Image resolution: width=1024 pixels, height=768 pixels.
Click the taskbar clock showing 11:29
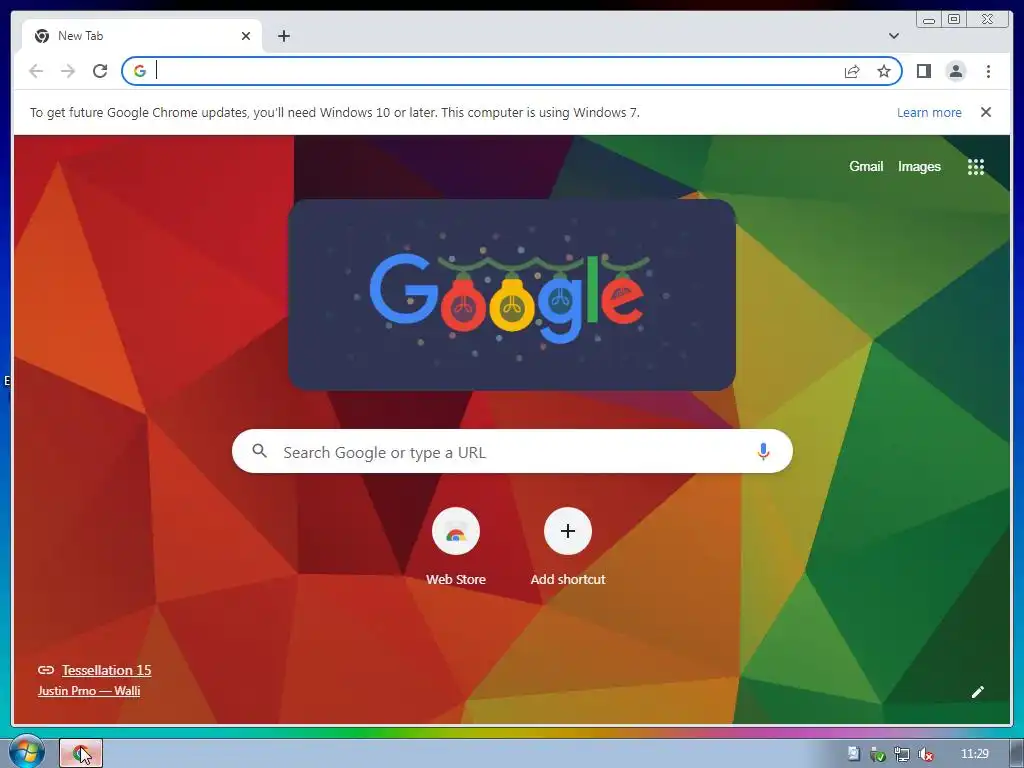coord(974,754)
